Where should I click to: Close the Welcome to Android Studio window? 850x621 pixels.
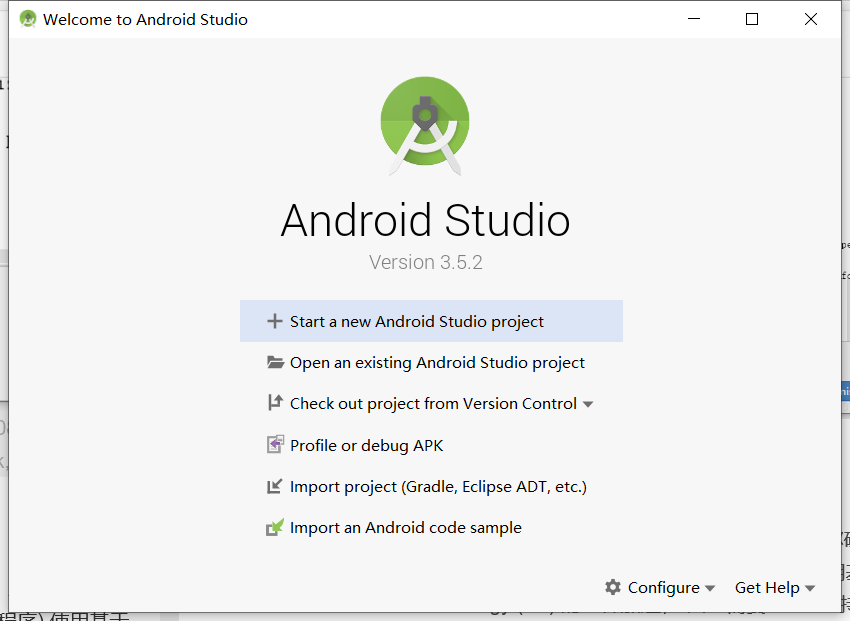tap(811, 19)
